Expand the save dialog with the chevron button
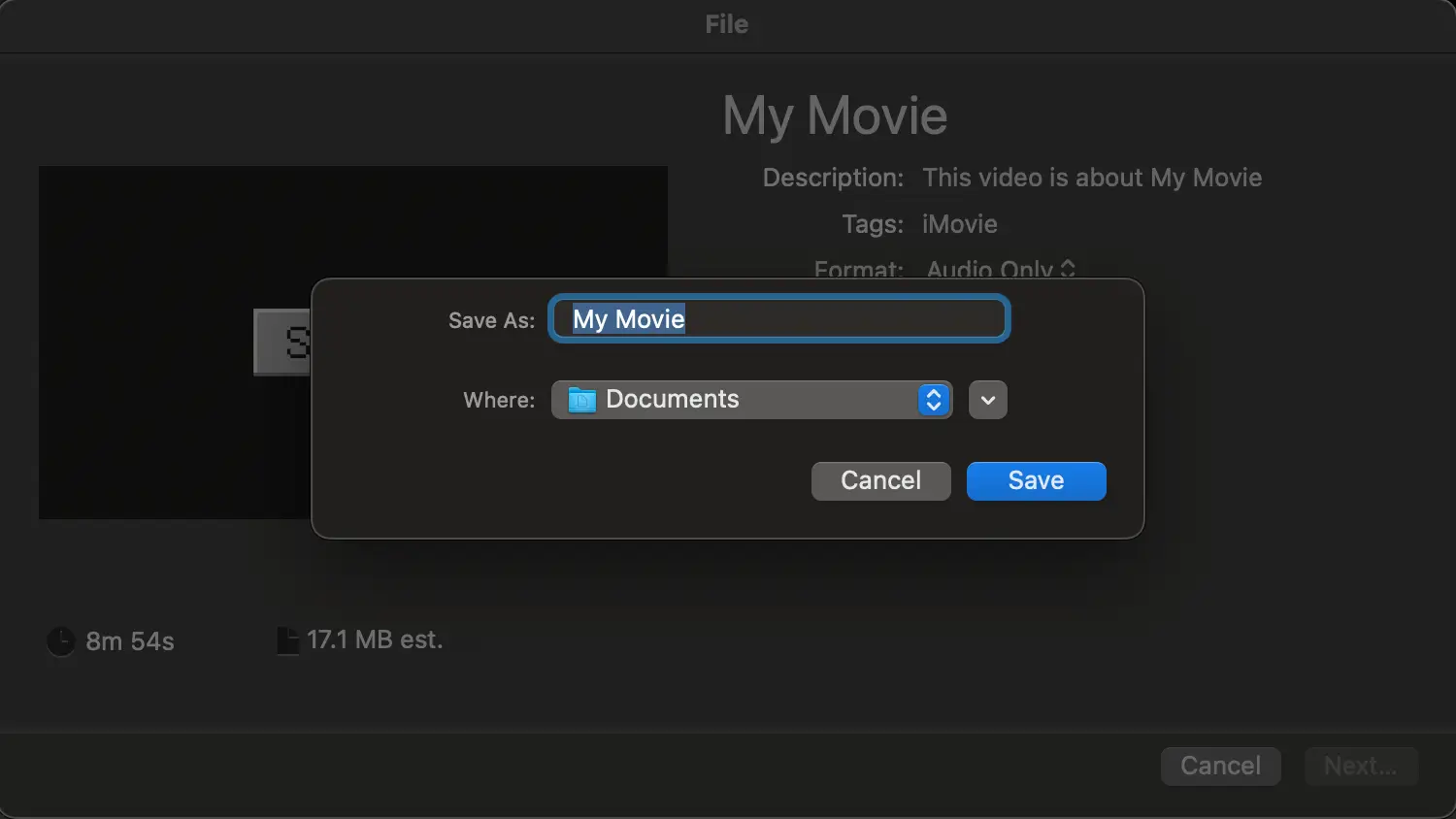Screen dimensions: 1456x819 tap(987, 399)
